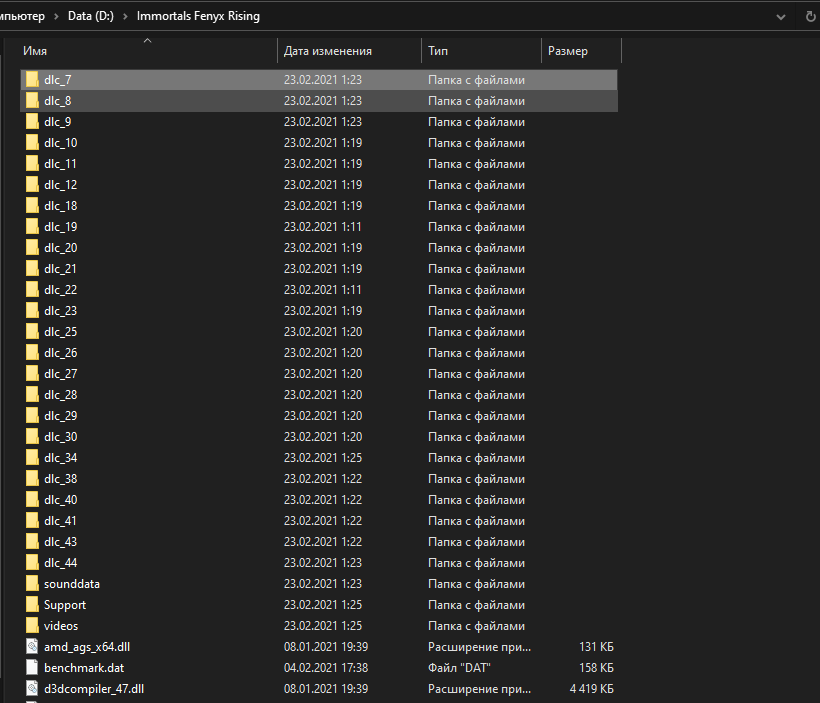Select the dlc_30 folder name

pyautogui.click(x=60, y=437)
